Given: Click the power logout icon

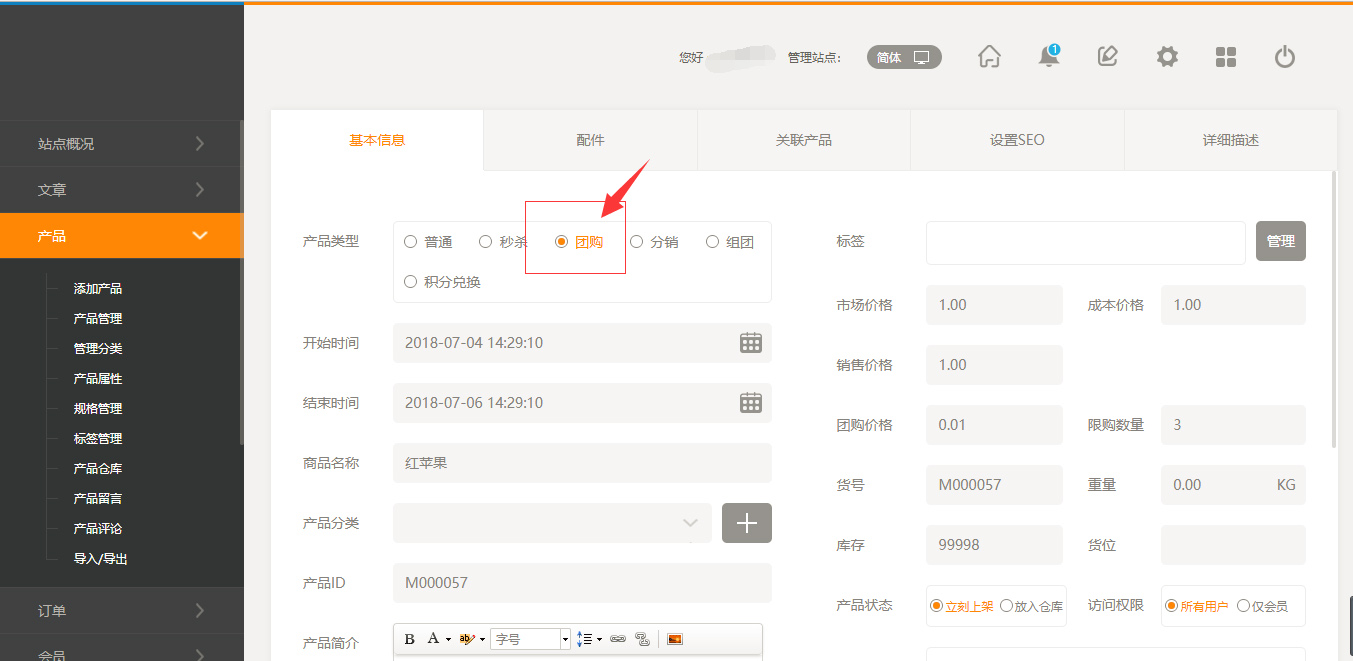Looking at the screenshot, I should (1285, 57).
